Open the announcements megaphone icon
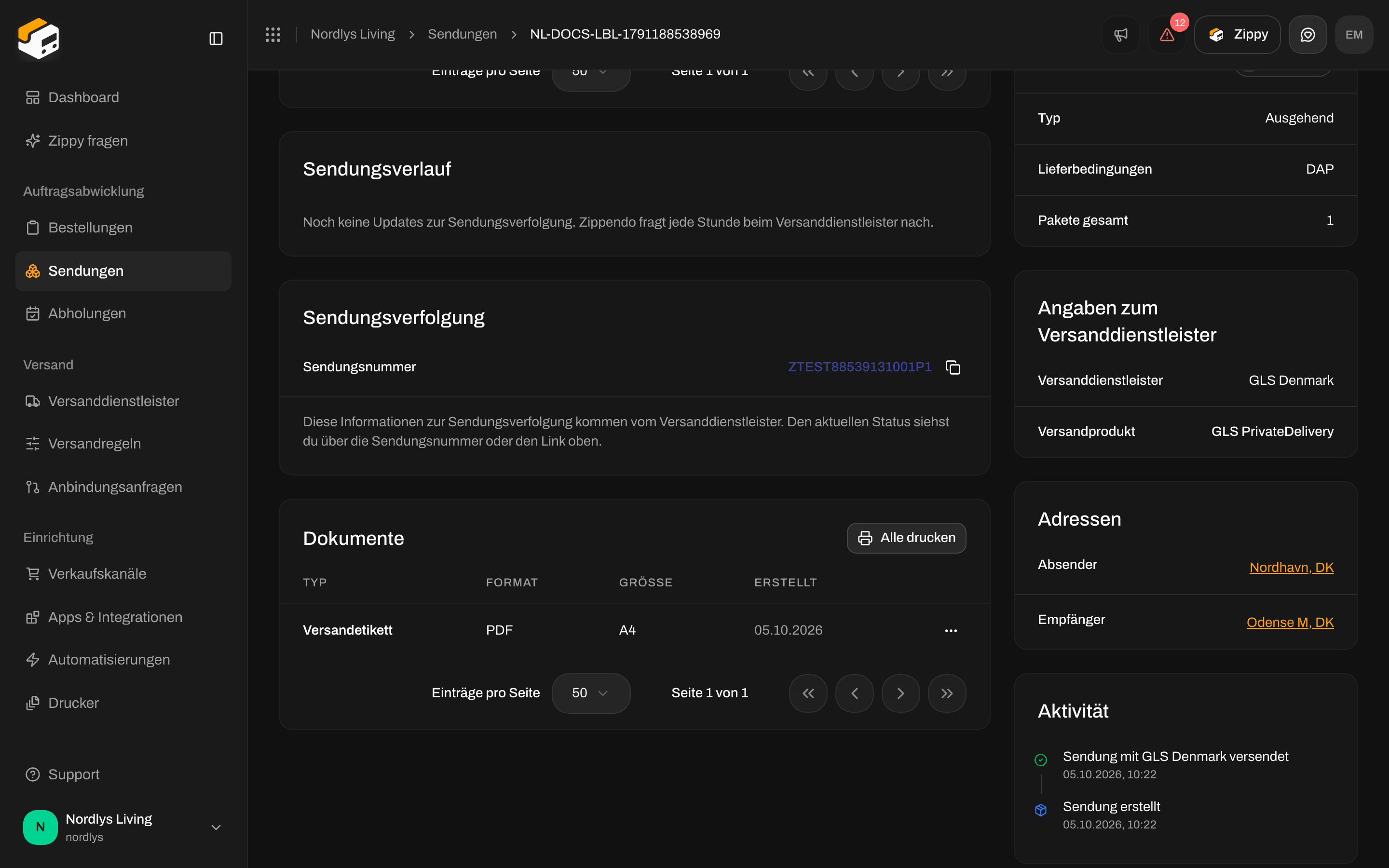The width and height of the screenshot is (1389, 868). coord(1120,34)
